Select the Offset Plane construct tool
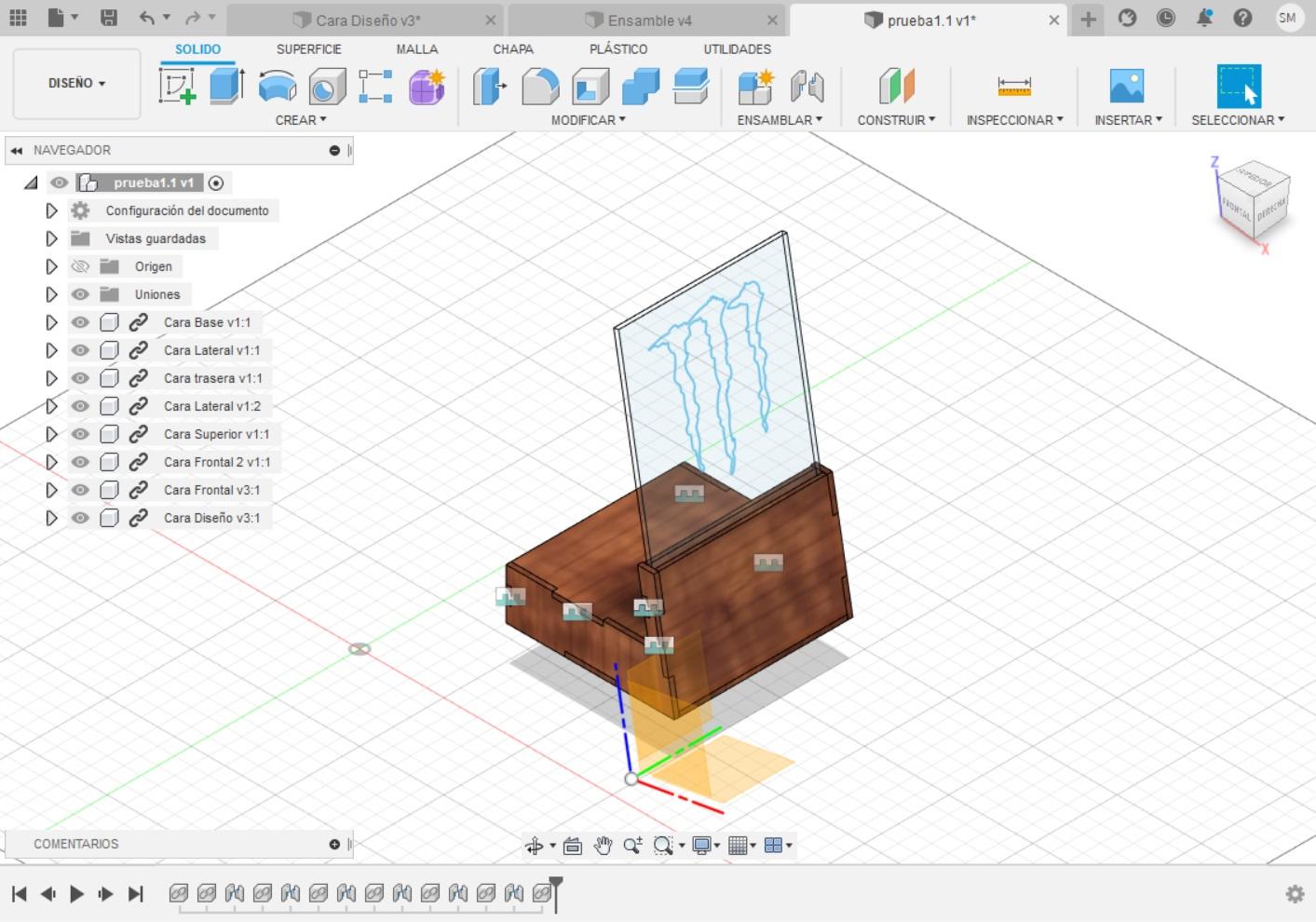 pos(896,87)
